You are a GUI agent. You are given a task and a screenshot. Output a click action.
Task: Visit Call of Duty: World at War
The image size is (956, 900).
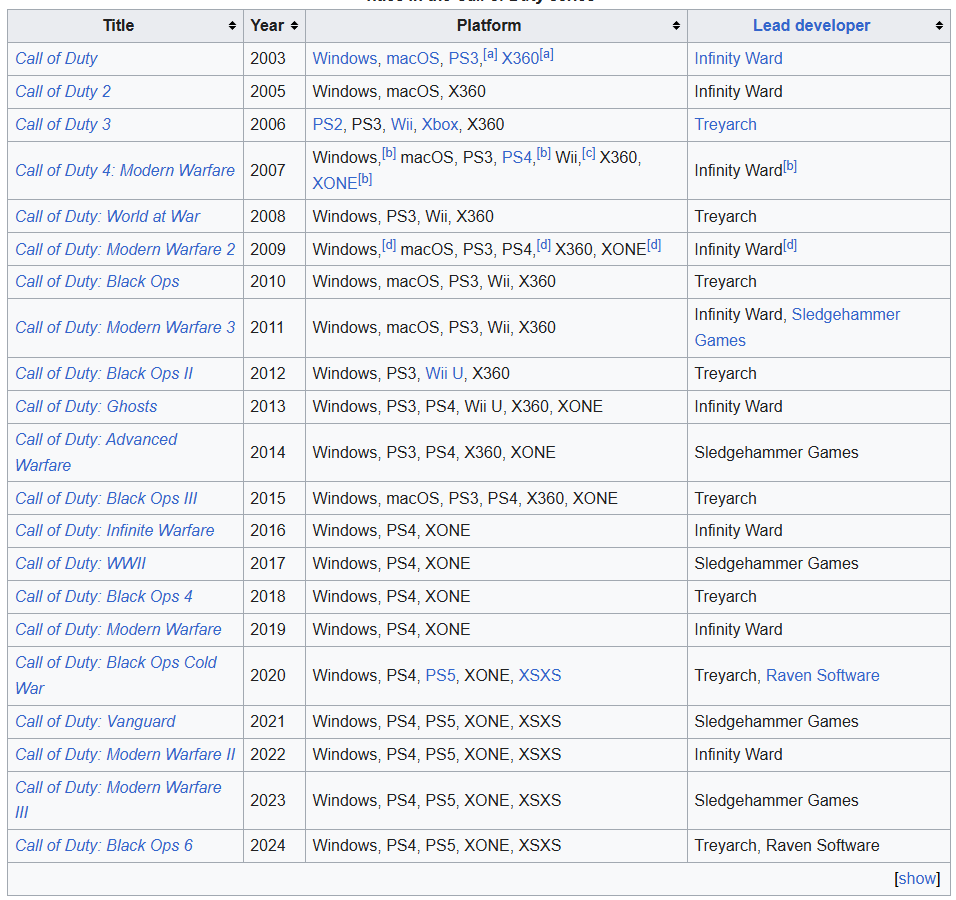click(107, 216)
